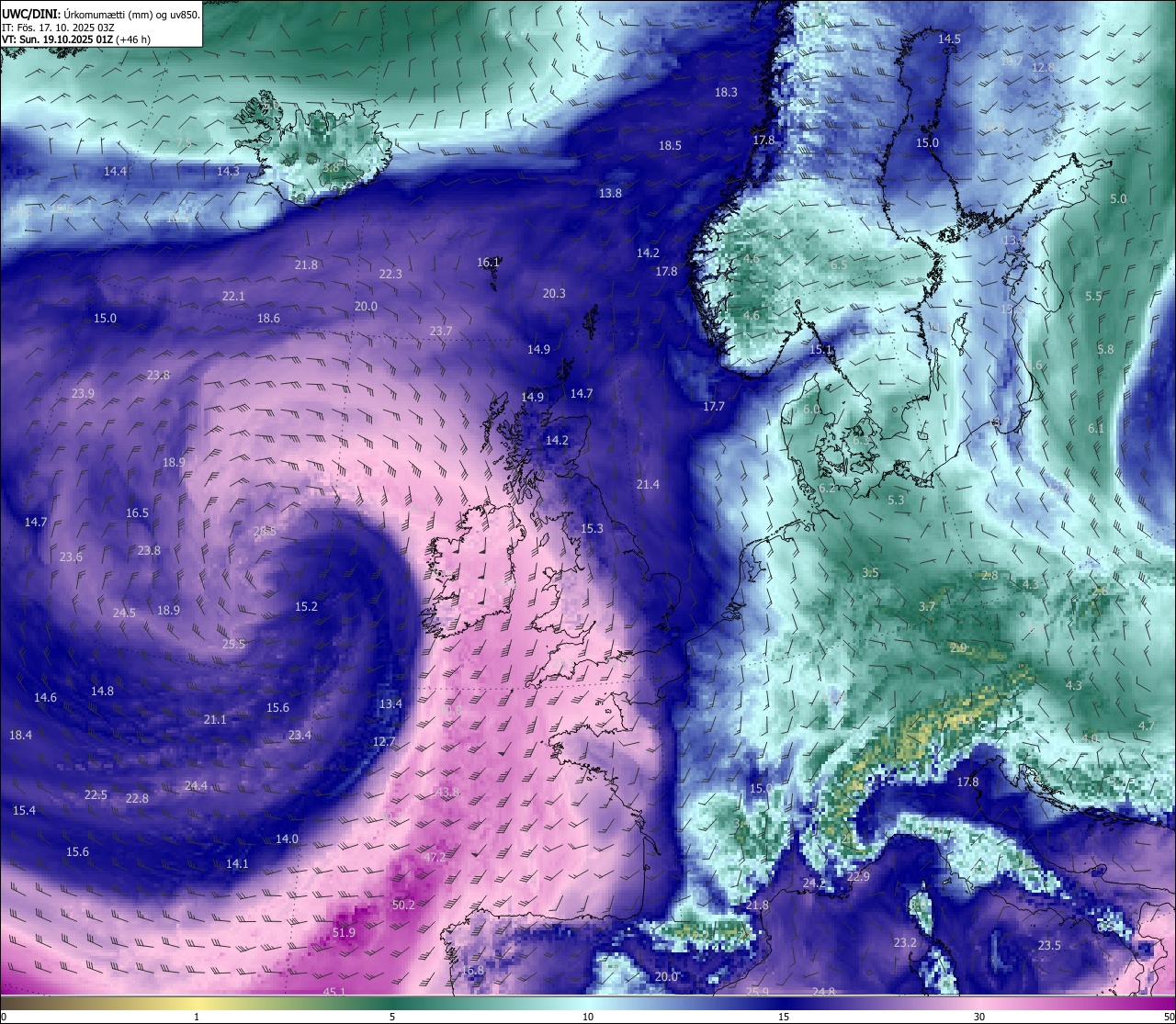Image resolution: width=1176 pixels, height=1024 pixels.
Task: Click the 21.4 value in the North Sea
Action: pyautogui.click(x=648, y=484)
